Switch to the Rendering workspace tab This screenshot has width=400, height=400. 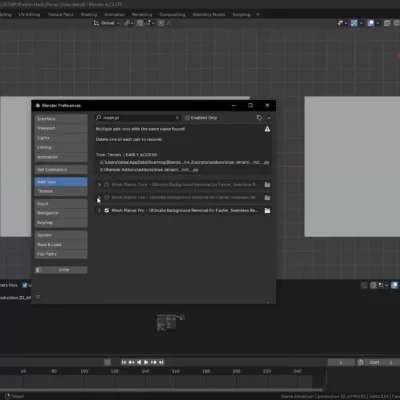click(142, 15)
